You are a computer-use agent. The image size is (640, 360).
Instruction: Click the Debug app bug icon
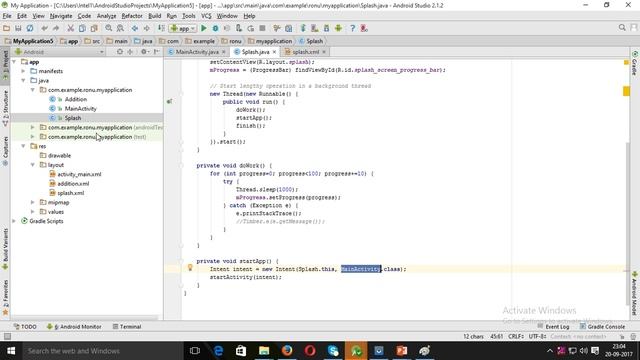point(215,28)
